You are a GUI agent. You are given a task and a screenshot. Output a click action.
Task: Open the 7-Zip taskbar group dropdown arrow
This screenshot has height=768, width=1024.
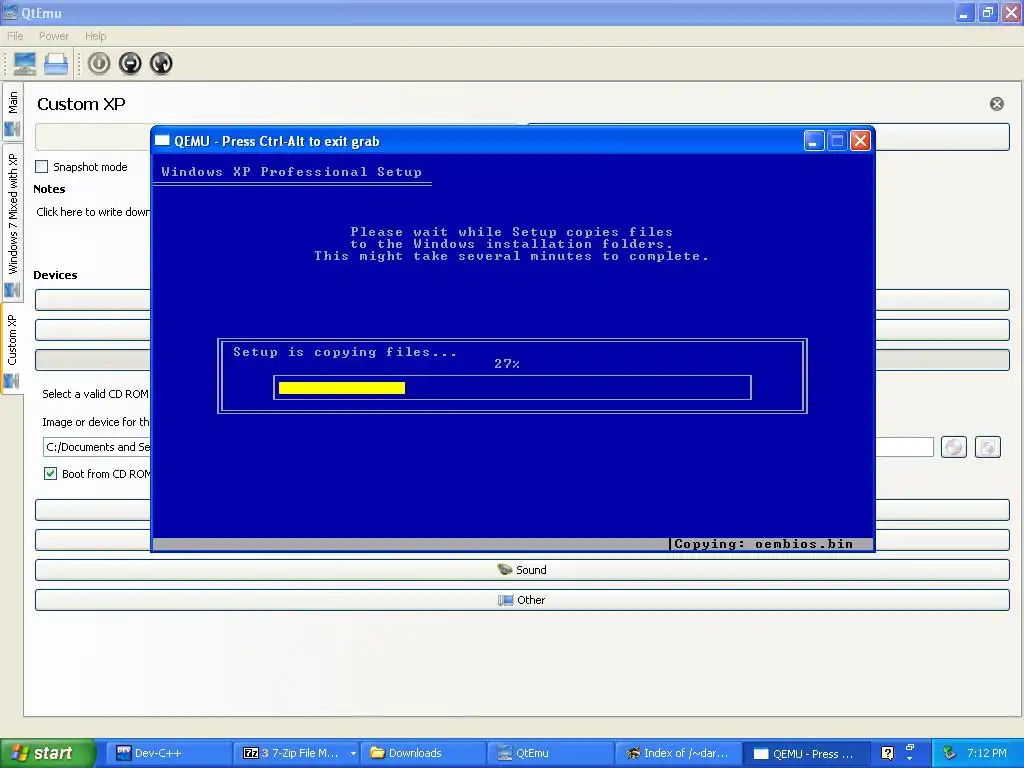point(353,753)
